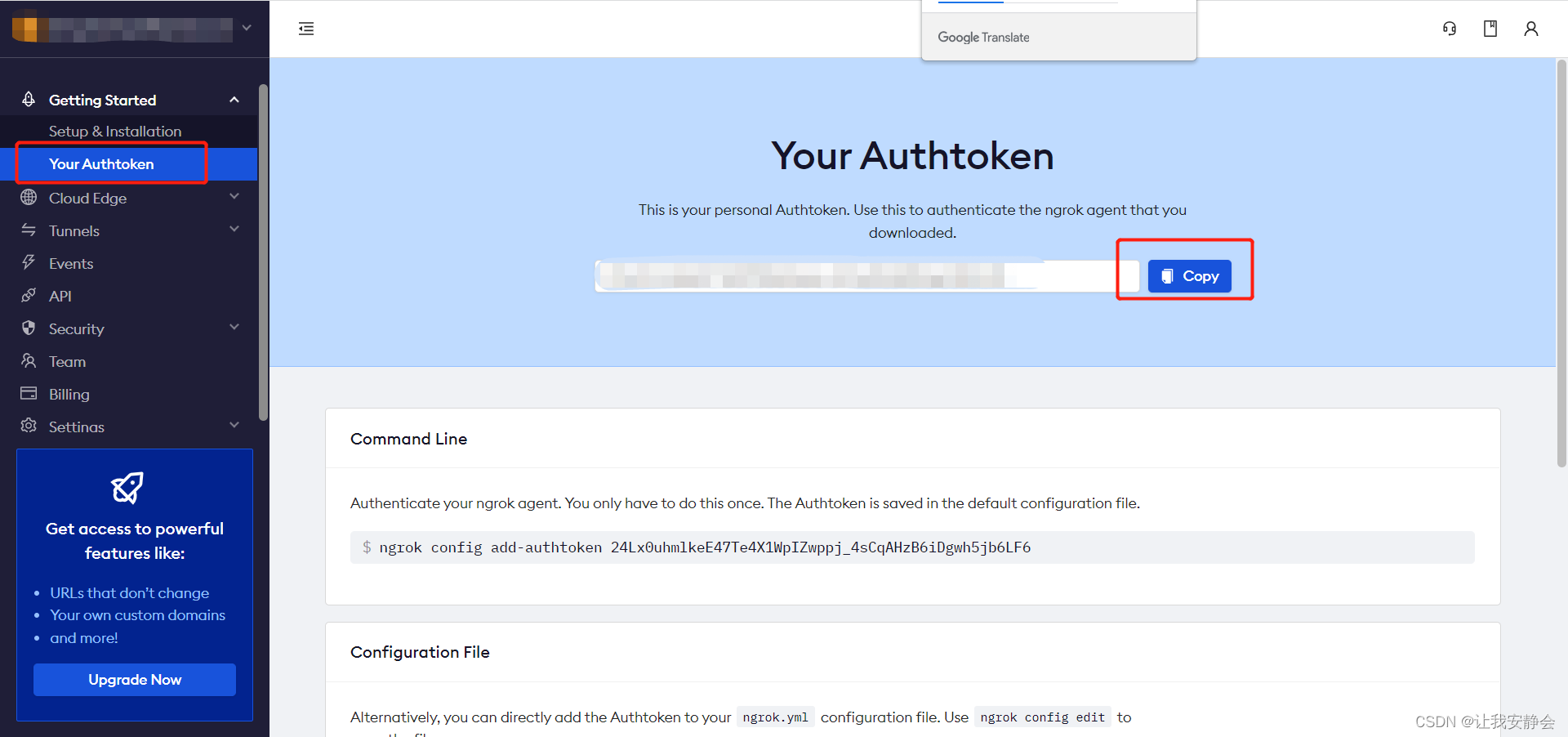This screenshot has width=1568, height=737.
Task: Click the 'ngrok config edit' inline code
Action: pos(1042,717)
